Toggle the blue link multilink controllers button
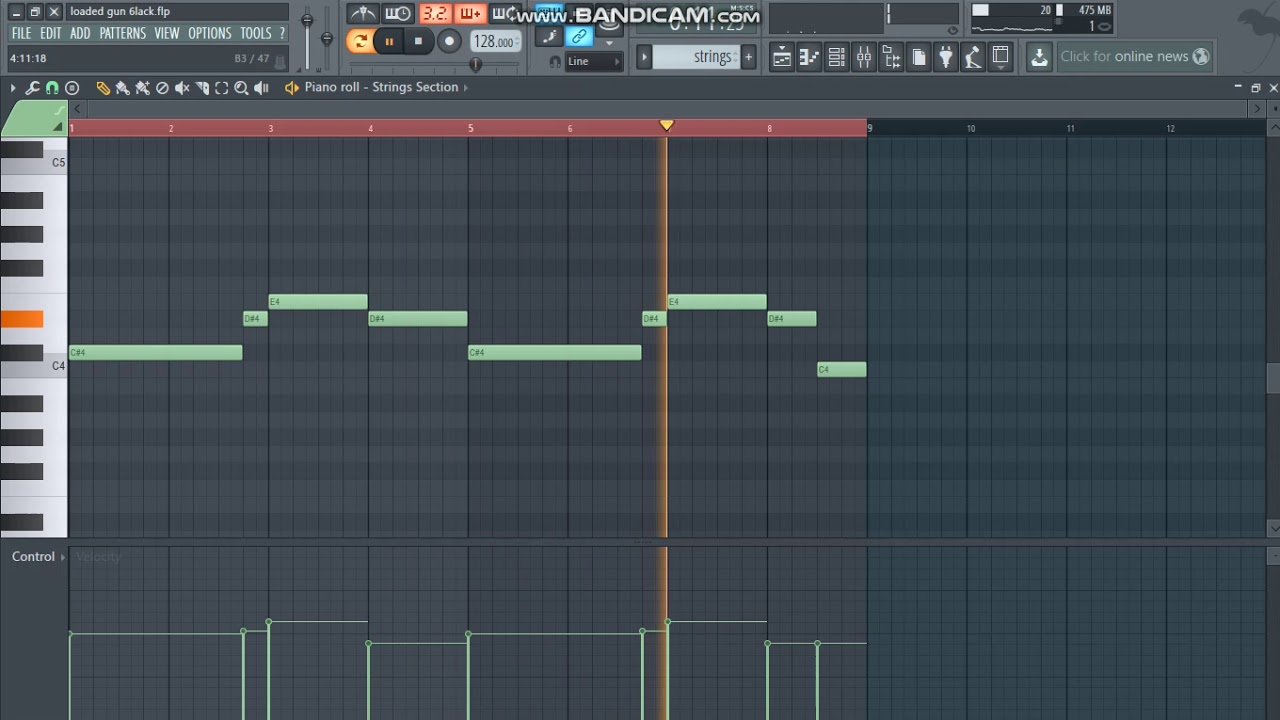1280x720 pixels. 579,37
